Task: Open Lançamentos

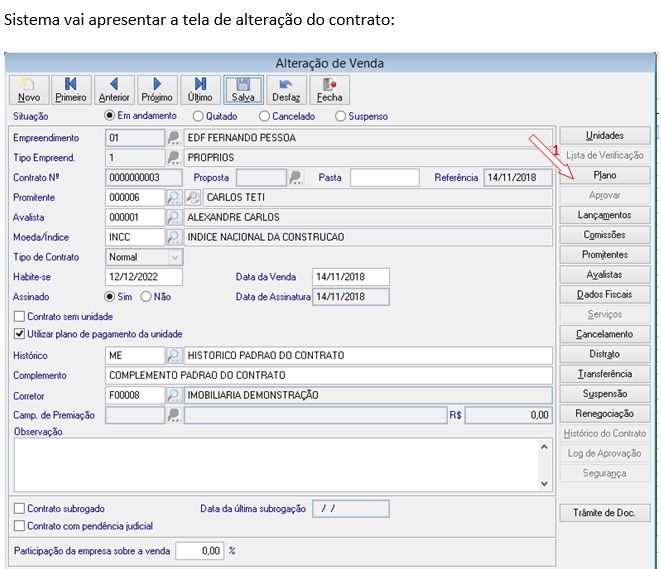Action: point(605,215)
